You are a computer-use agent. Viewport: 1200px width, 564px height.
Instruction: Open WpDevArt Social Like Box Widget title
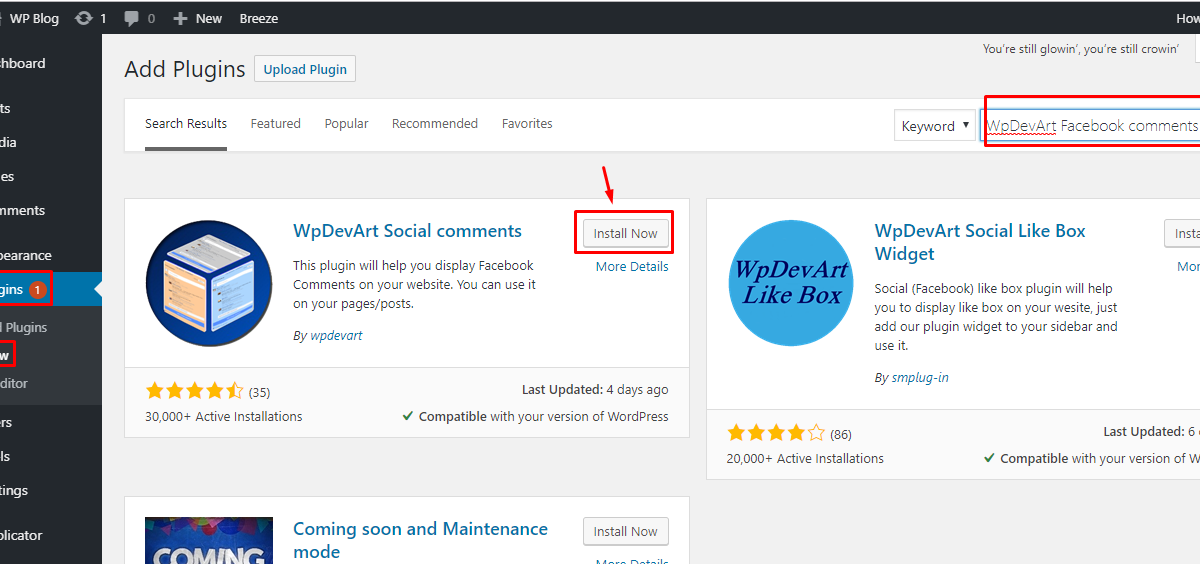tap(980, 242)
